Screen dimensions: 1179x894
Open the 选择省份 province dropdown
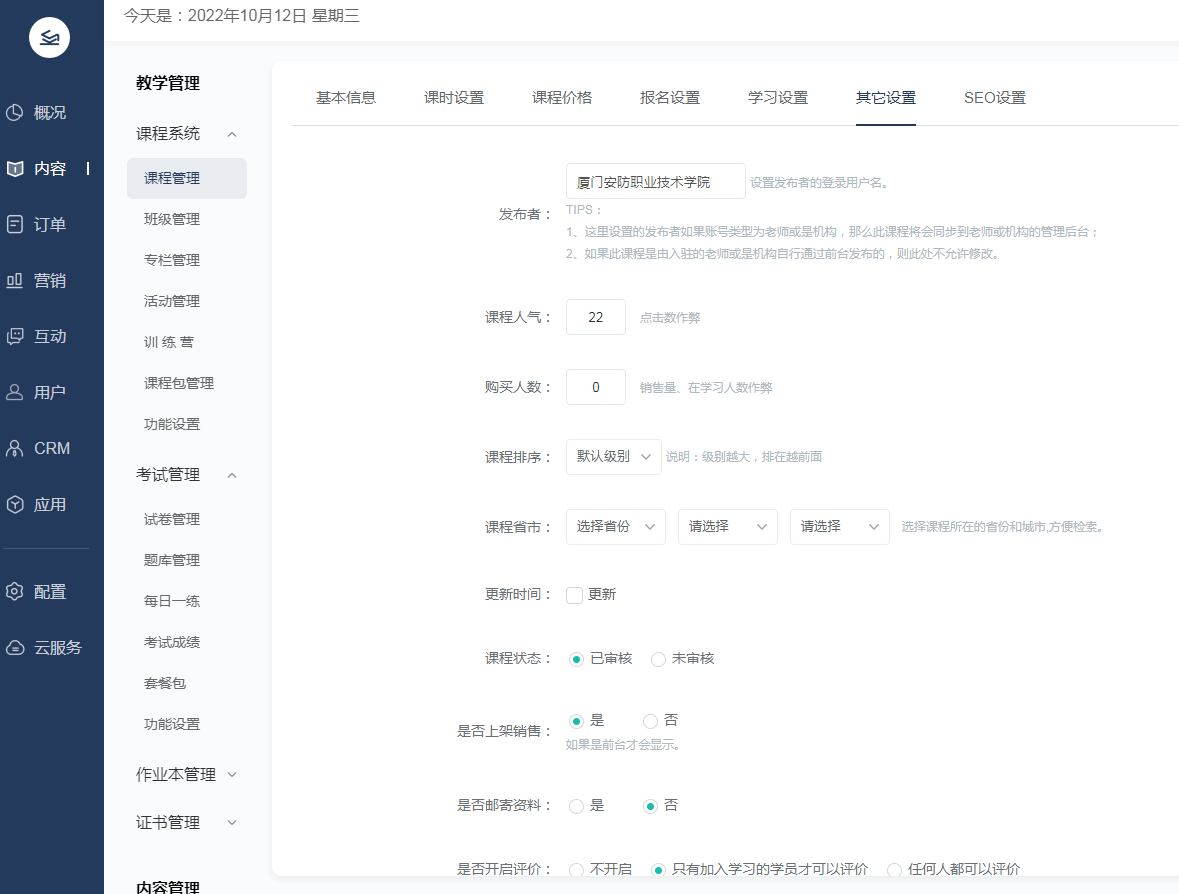point(615,527)
